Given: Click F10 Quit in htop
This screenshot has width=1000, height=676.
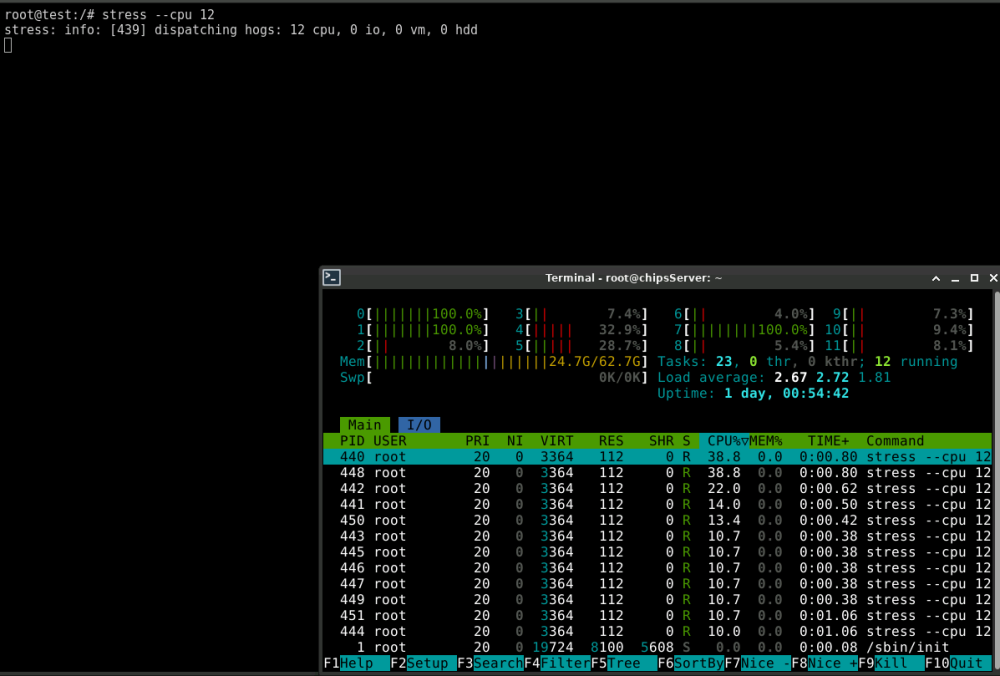Looking at the screenshot, I should coord(959,663).
